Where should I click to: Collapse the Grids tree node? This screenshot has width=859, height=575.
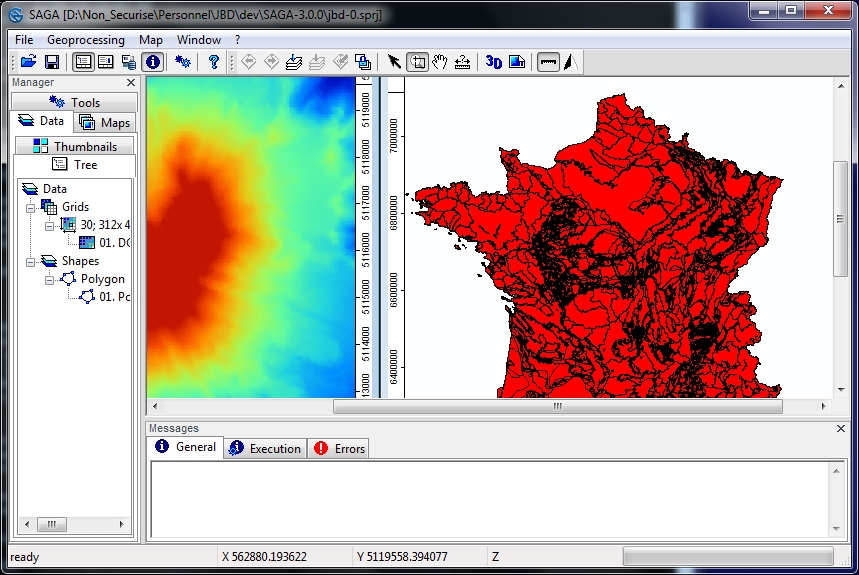31,207
